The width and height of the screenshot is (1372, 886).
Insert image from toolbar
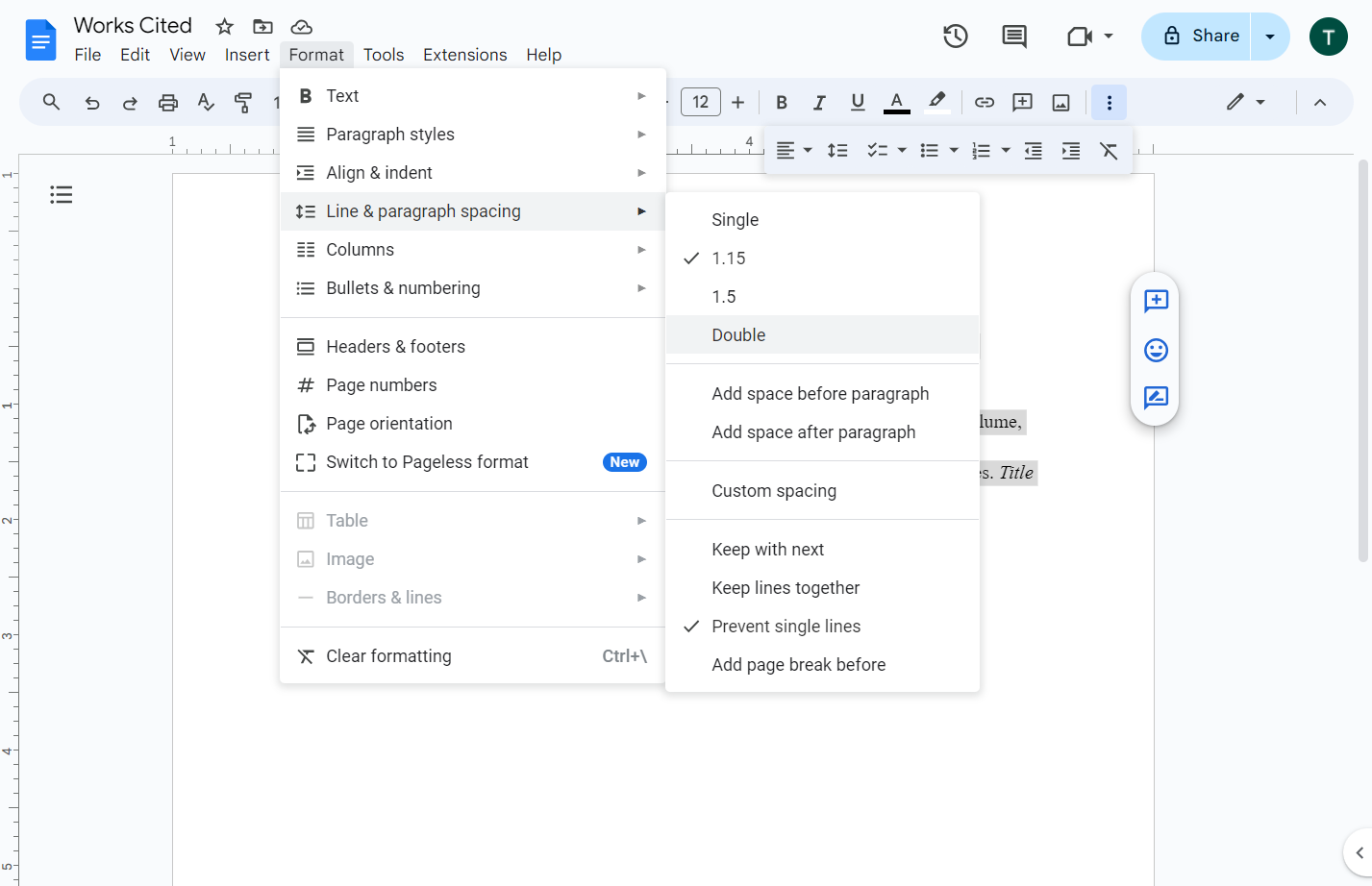tap(1061, 102)
